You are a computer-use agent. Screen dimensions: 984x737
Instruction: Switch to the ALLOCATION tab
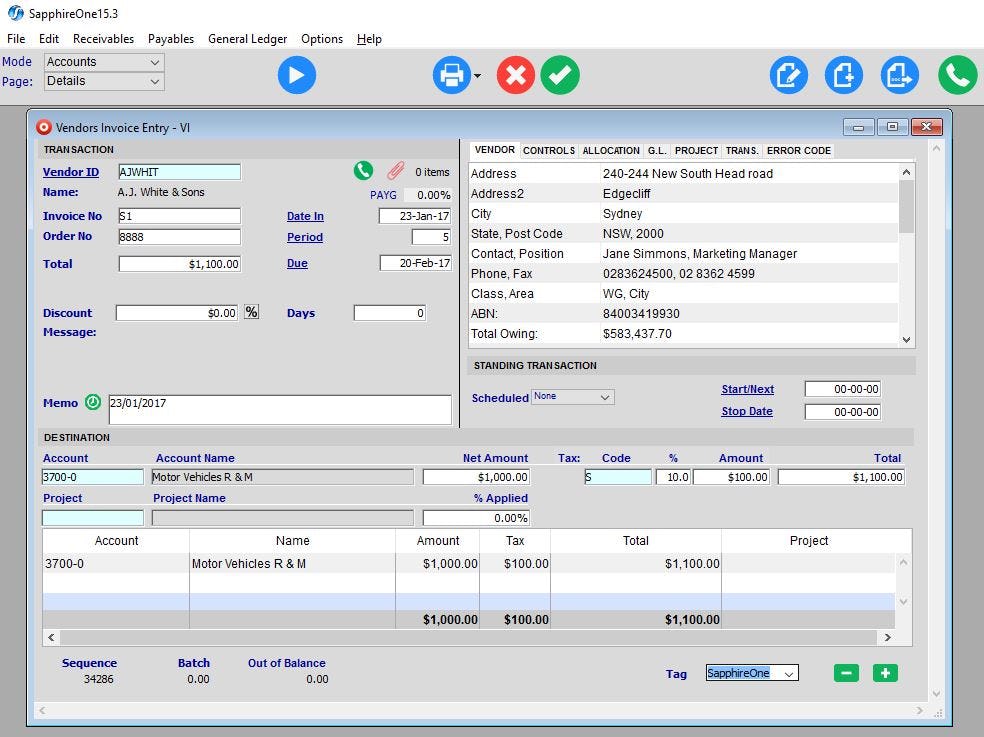point(610,150)
